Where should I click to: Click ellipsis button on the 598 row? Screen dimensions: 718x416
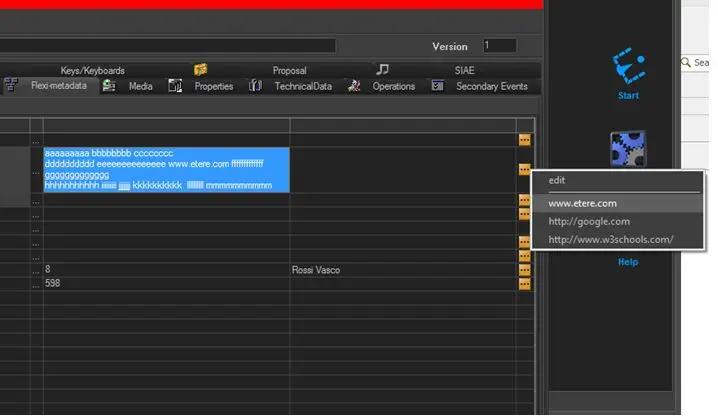(525, 284)
